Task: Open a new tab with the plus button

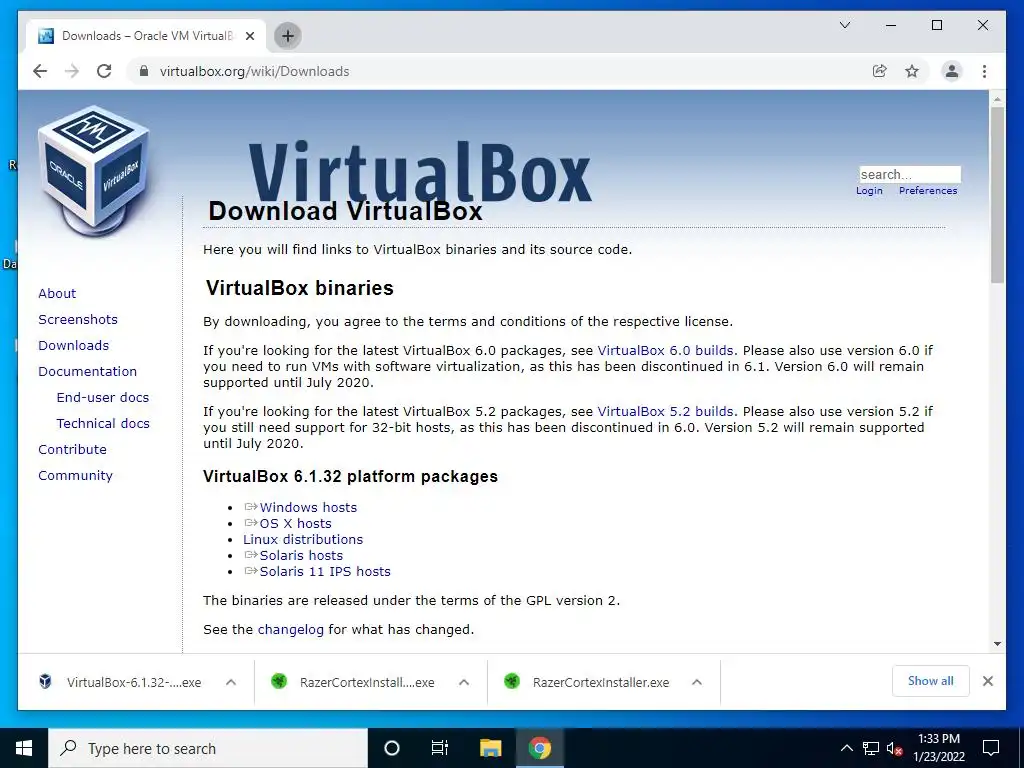Action: click(287, 36)
